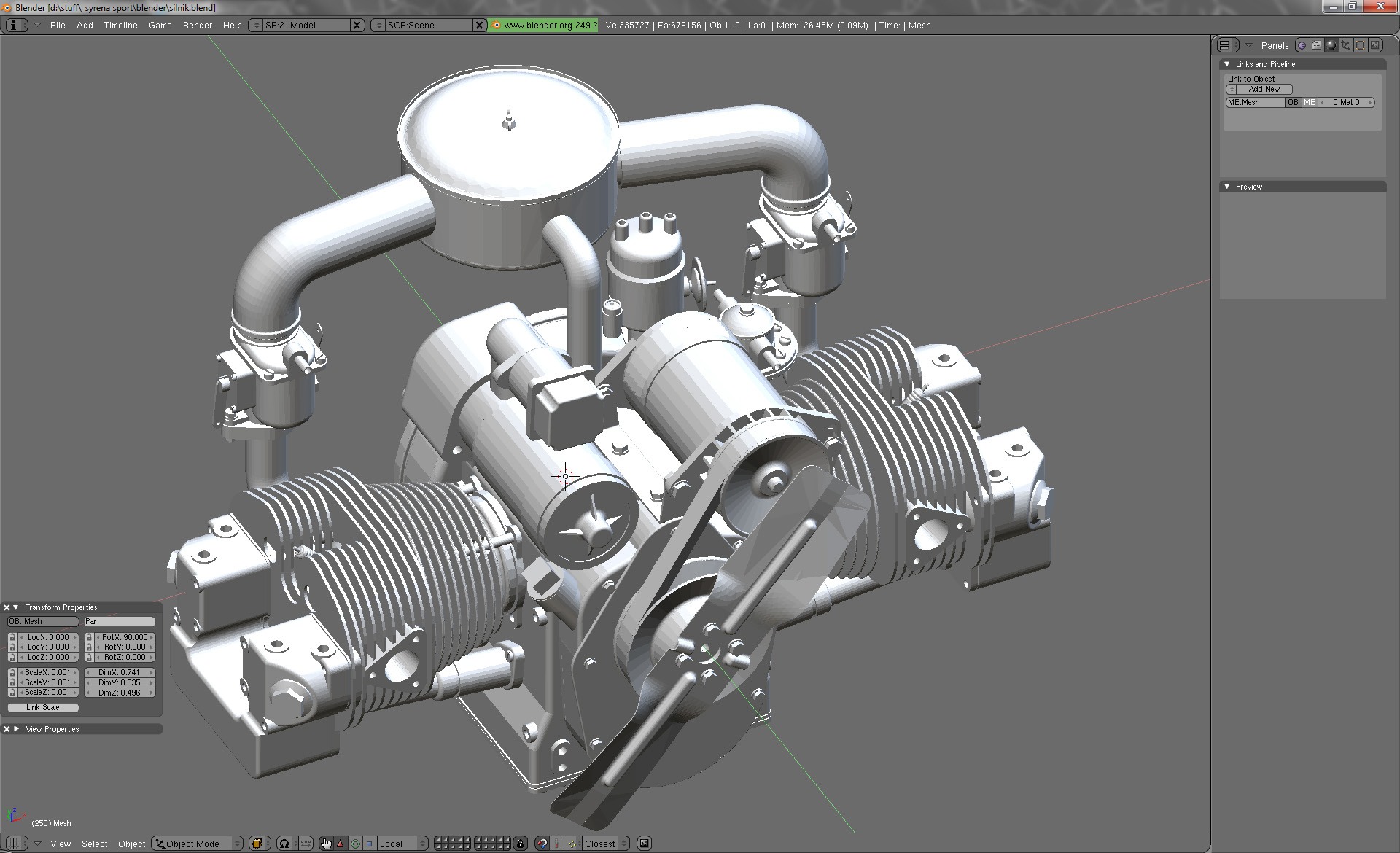Open the Object Mode dropdown
This screenshot has width=1400, height=853.
[197, 844]
